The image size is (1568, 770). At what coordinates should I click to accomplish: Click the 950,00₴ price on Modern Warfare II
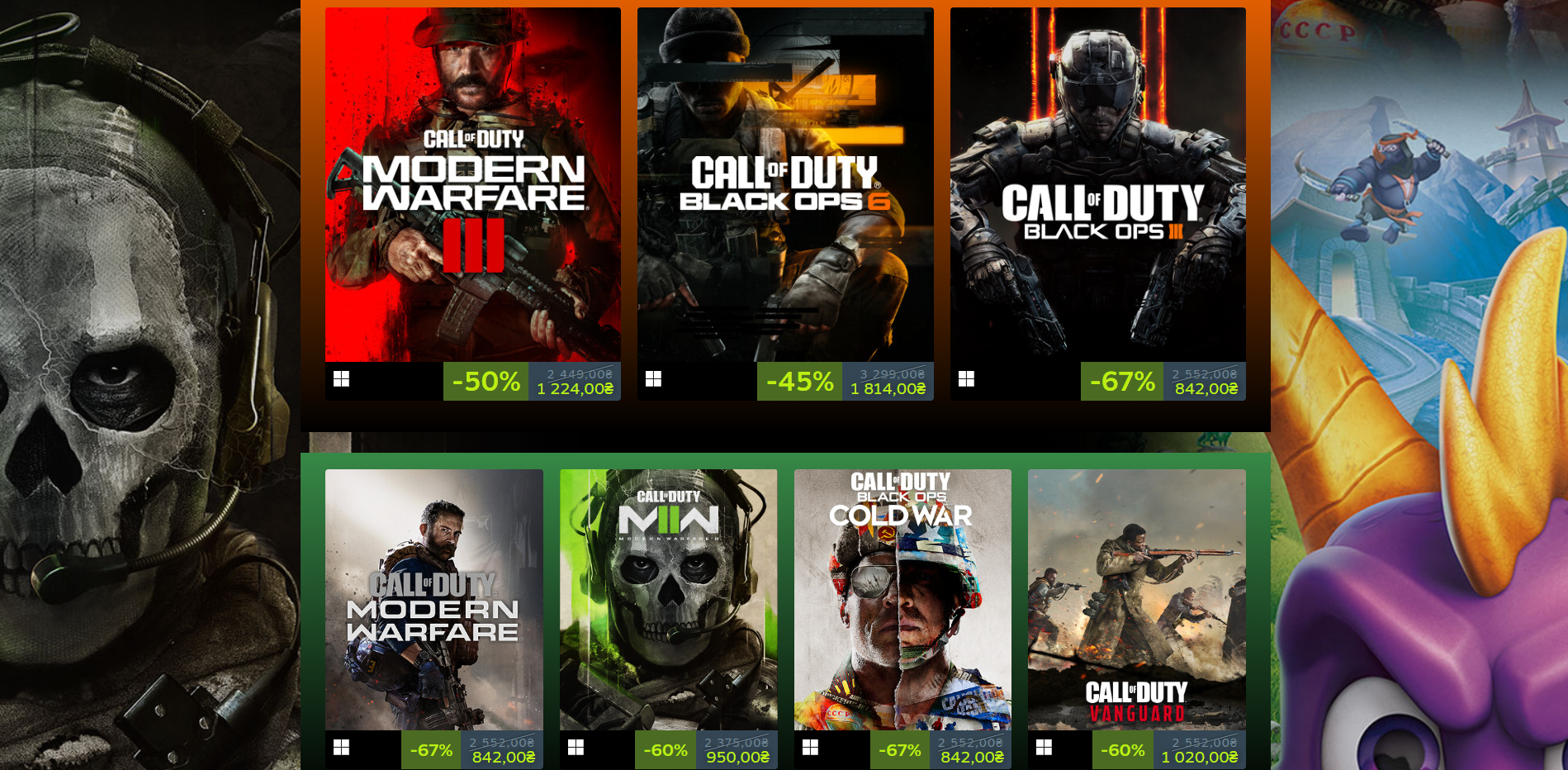(x=737, y=758)
